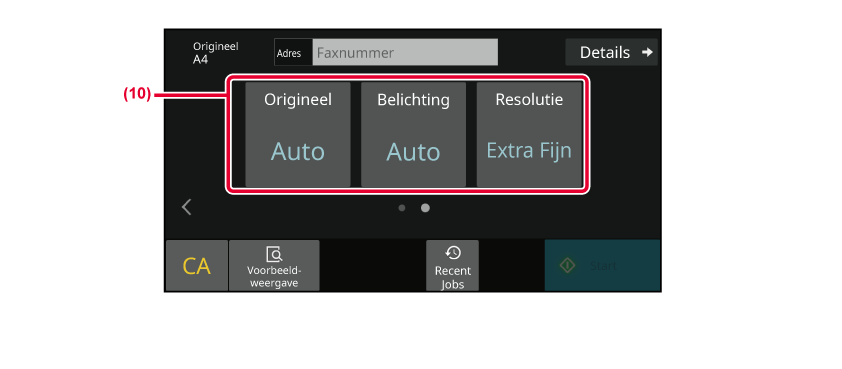The image size is (842, 369).
Task: Select the second page indicator dot
Action: pos(425,208)
